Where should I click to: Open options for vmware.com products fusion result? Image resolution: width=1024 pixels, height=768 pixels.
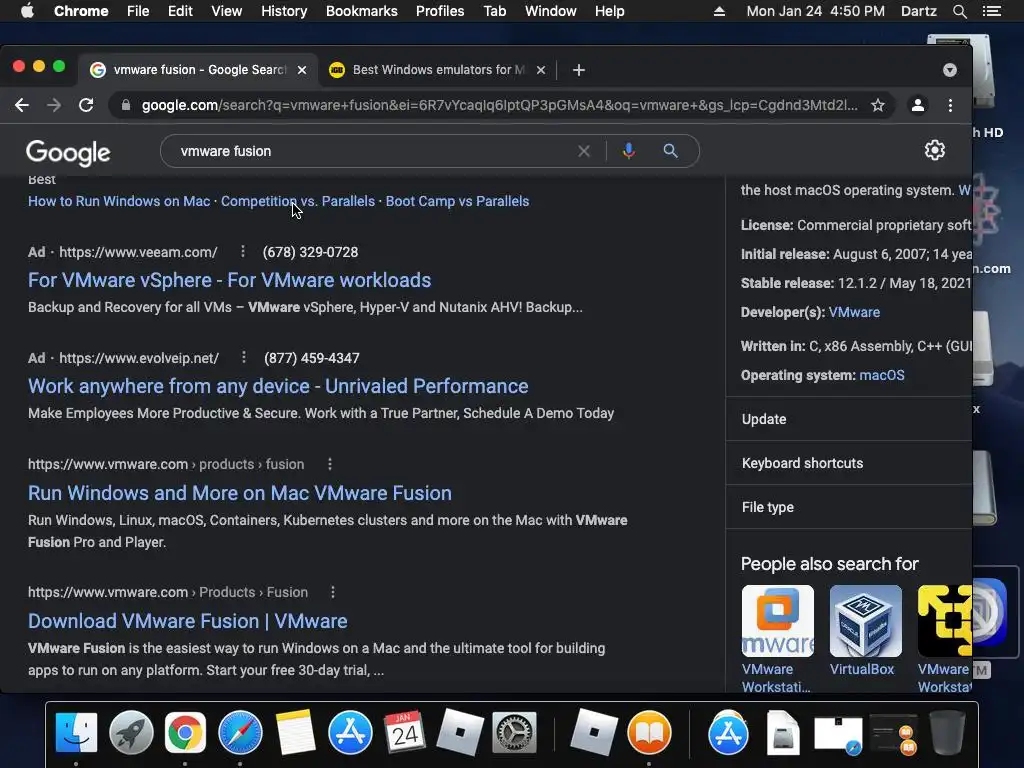pyautogui.click(x=330, y=464)
